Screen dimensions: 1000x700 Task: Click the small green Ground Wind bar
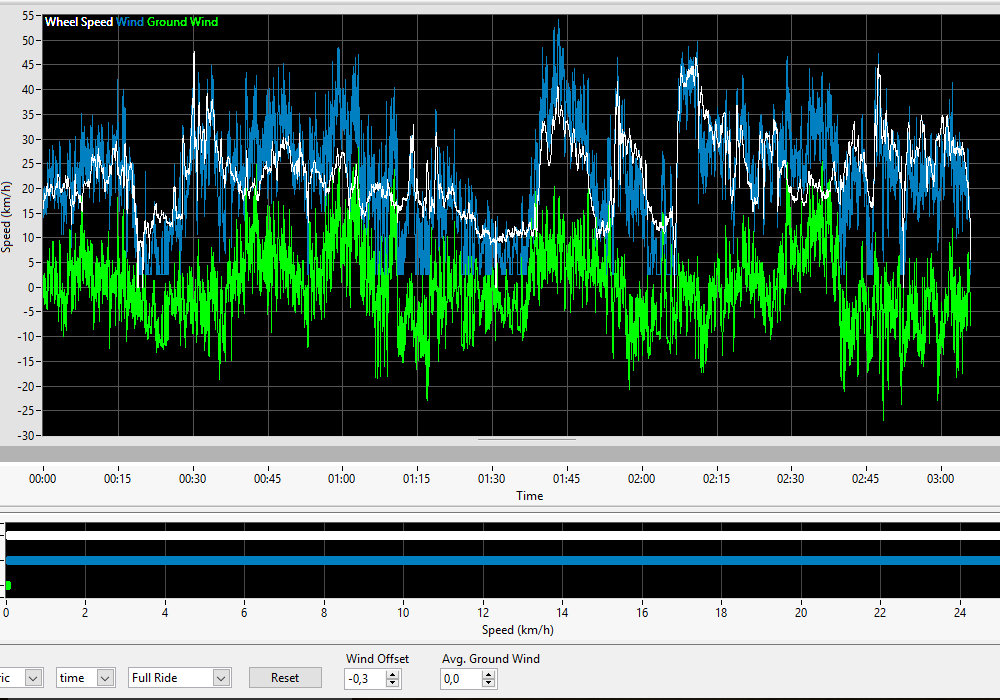click(8, 585)
